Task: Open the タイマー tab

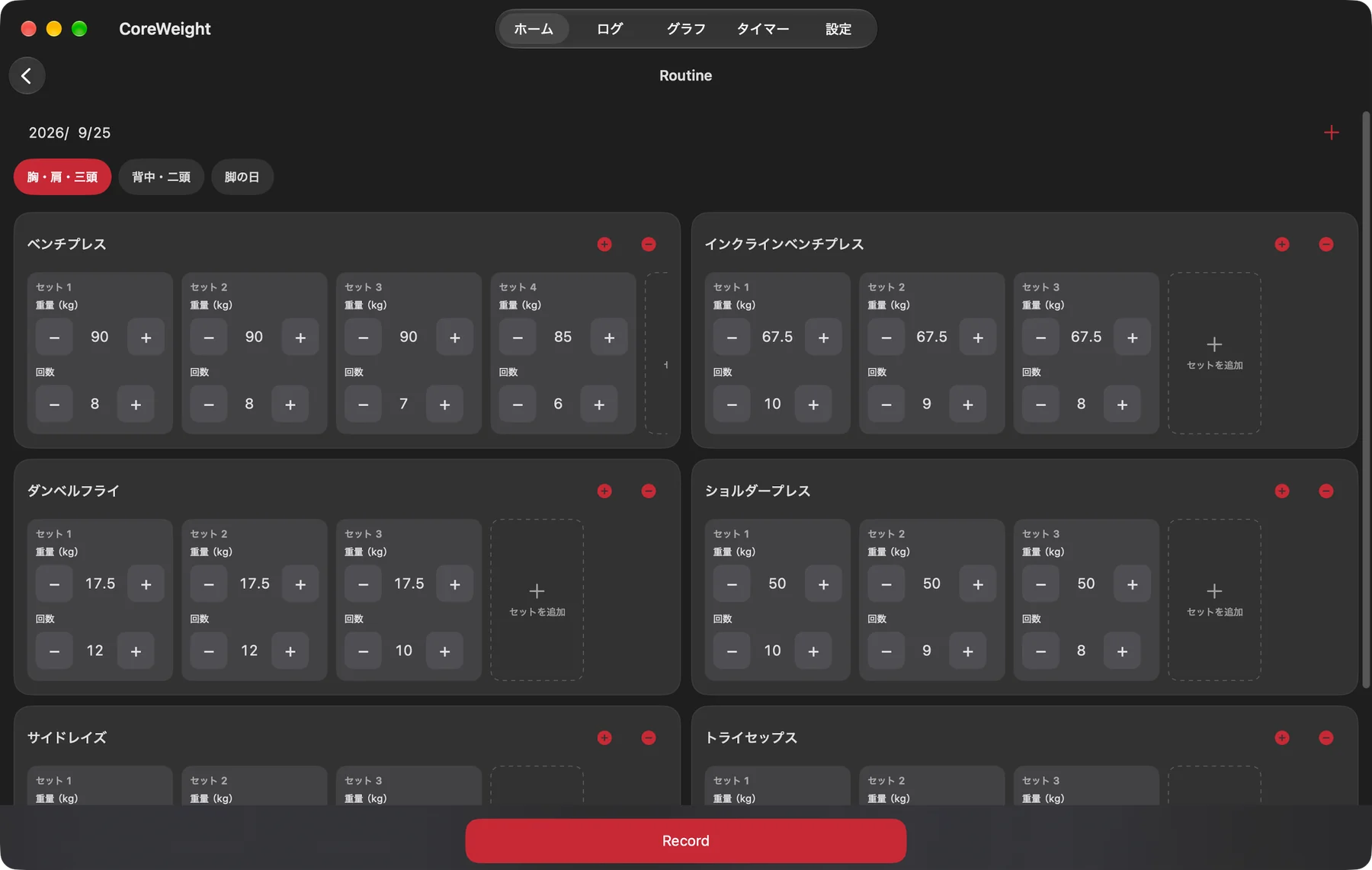Action: (762, 29)
